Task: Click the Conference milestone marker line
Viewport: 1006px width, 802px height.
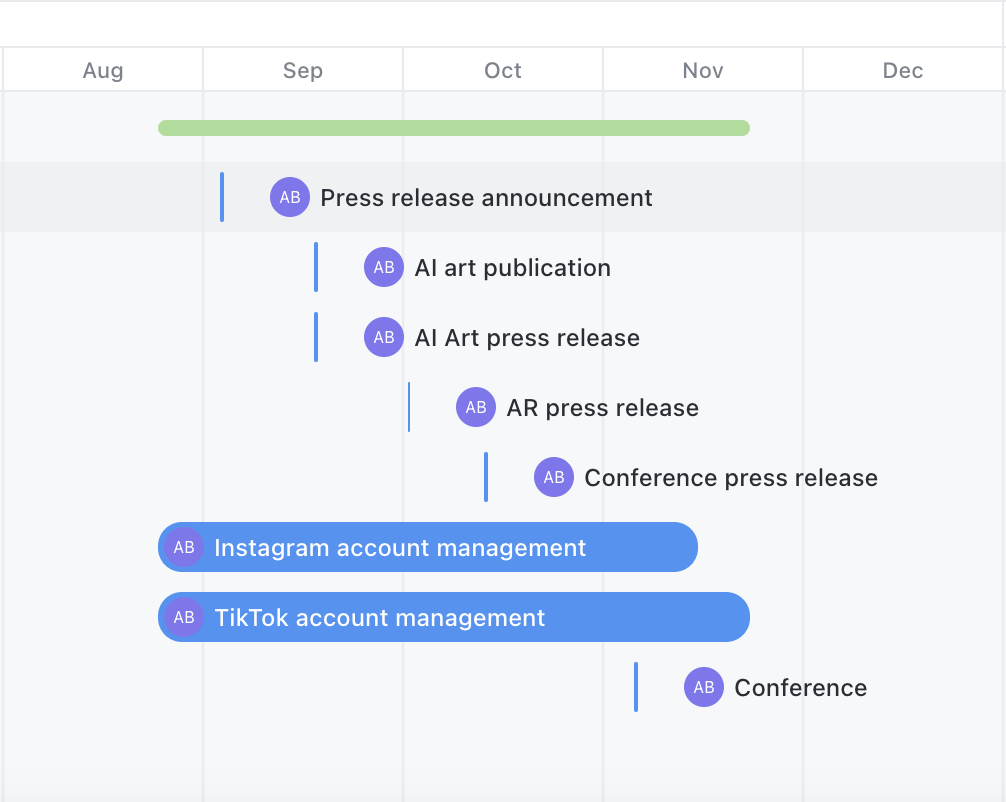Action: (x=636, y=687)
